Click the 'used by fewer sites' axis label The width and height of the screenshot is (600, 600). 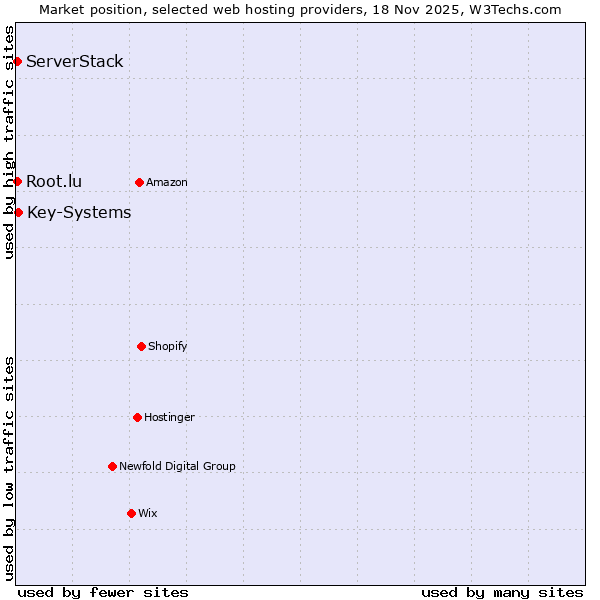tap(103, 593)
